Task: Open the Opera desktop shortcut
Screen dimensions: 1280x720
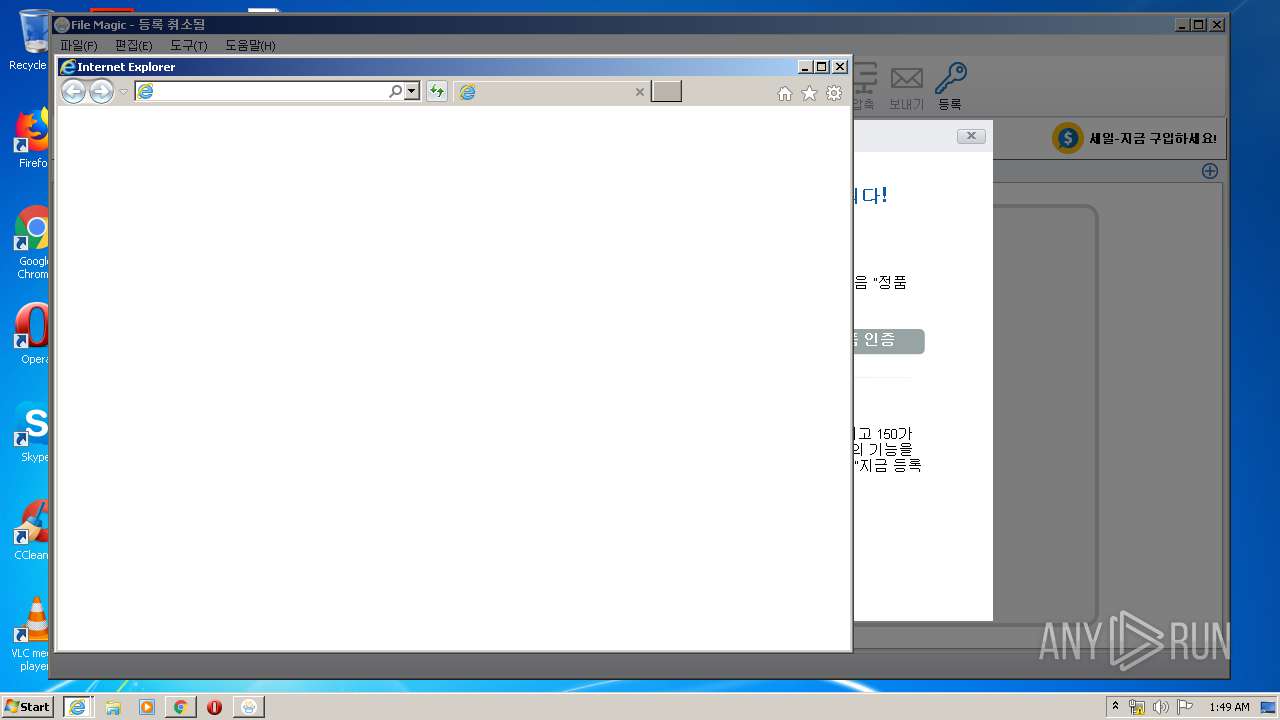Action: click(x=34, y=334)
